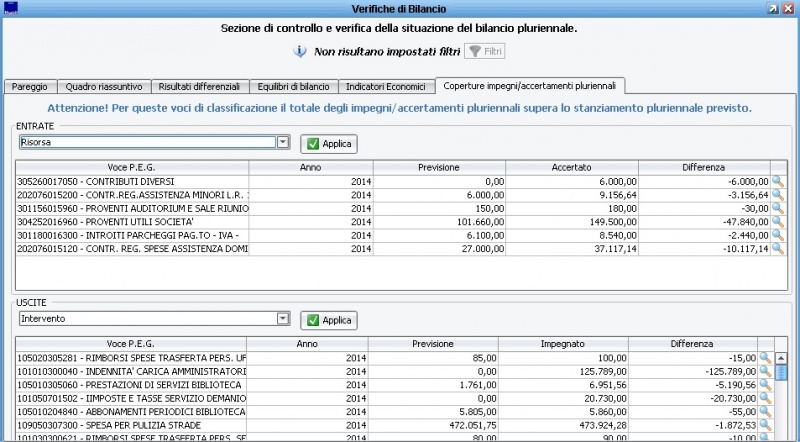
Task: Go to Indicatori Economici tab
Action: coord(386,87)
